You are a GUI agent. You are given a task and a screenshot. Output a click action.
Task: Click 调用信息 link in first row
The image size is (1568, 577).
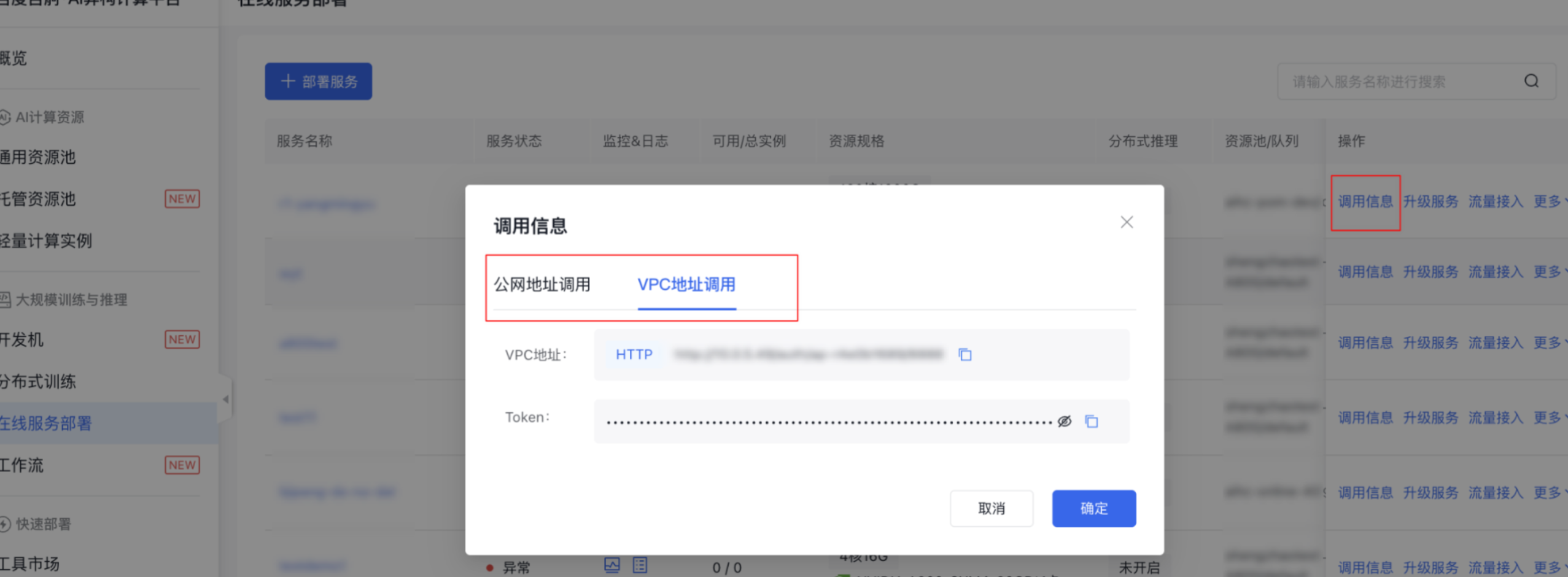click(x=1365, y=201)
